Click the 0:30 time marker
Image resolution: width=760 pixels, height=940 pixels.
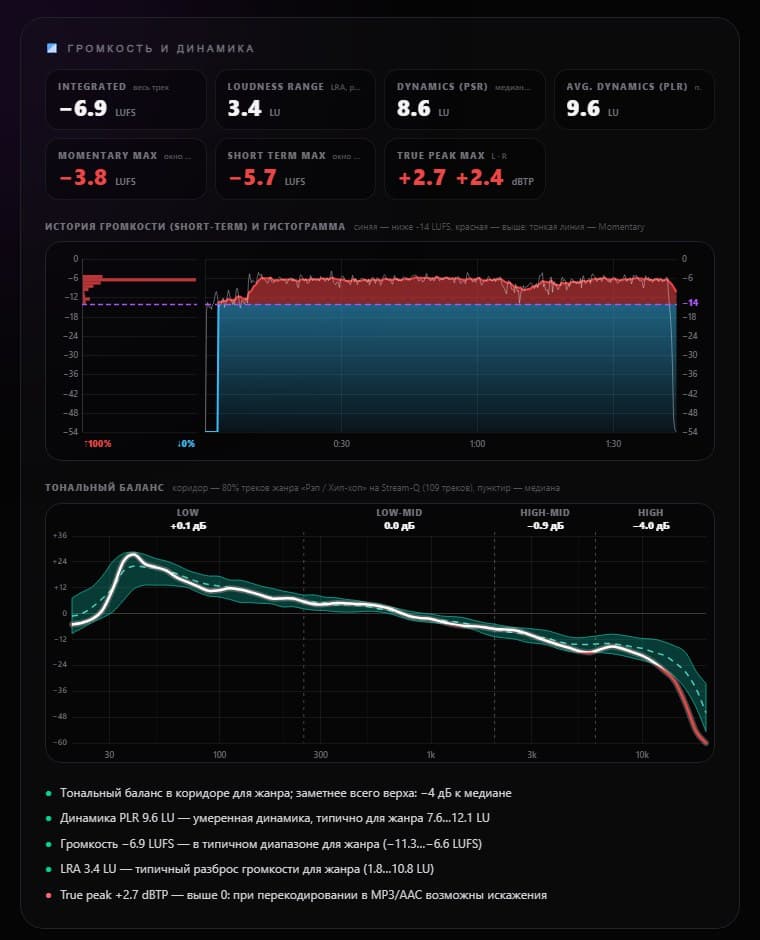tap(342, 444)
